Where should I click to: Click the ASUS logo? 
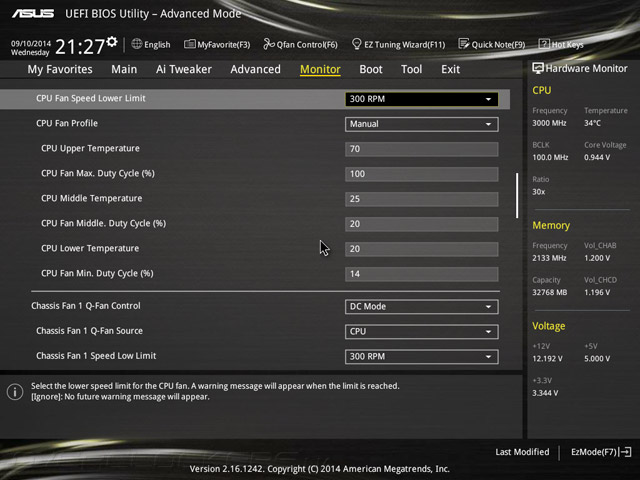click(33, 13)
